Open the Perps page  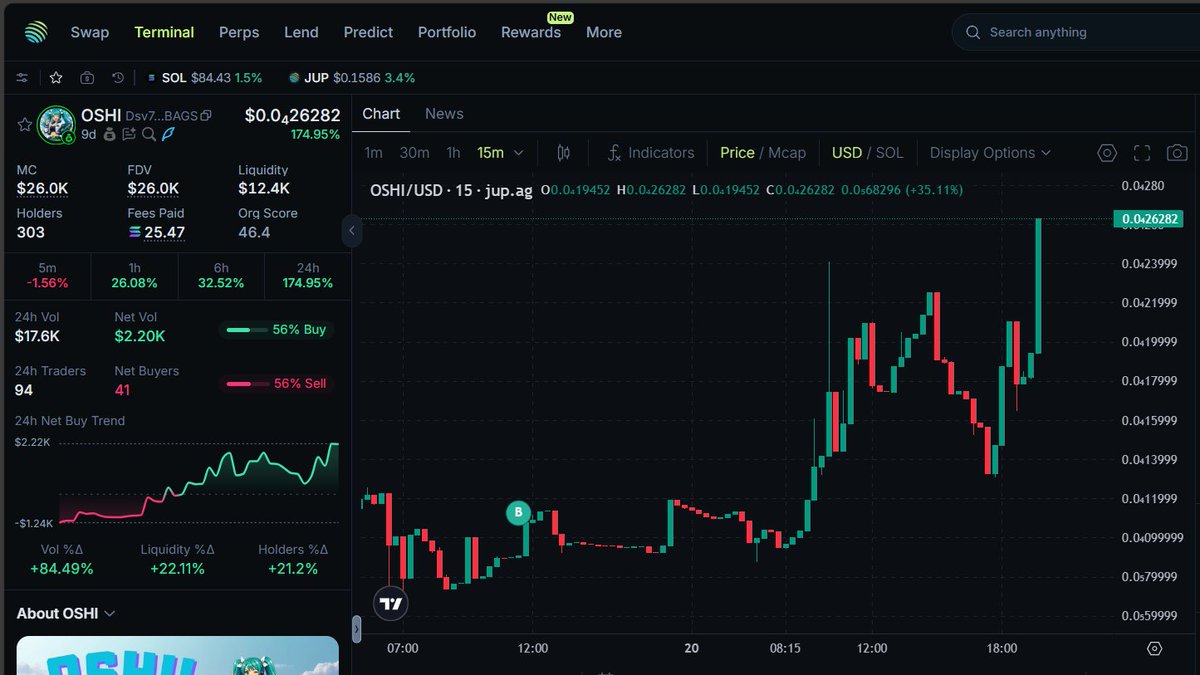pos(239,32)
